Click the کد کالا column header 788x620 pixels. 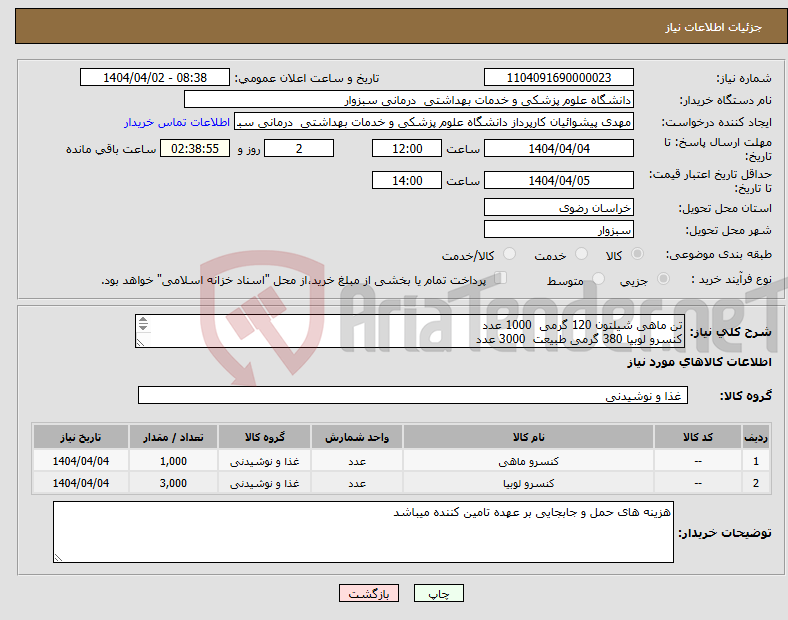coord(698,437)
